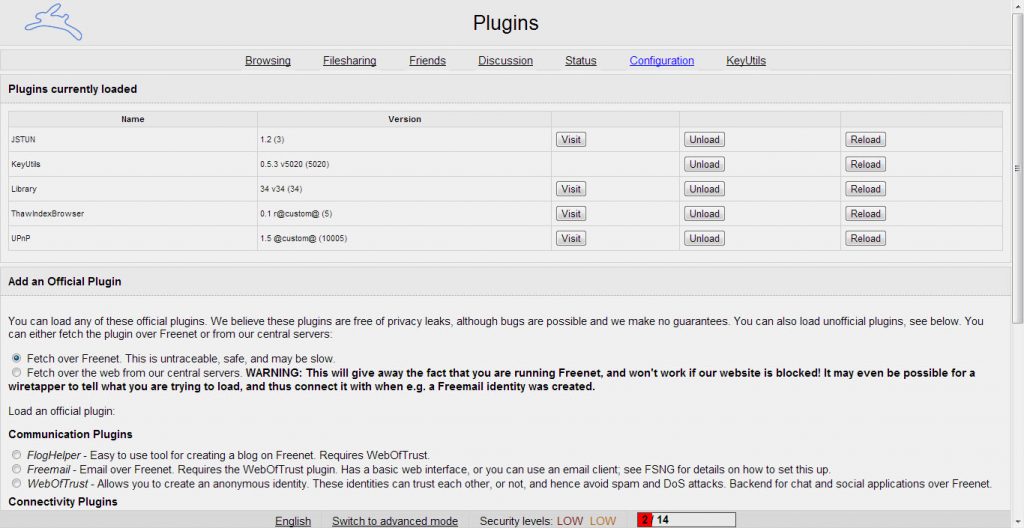The height and width of the screenshot is (528, 1024).
Task: Unload the JSTUN plugin
Action: tap(704, 140)
